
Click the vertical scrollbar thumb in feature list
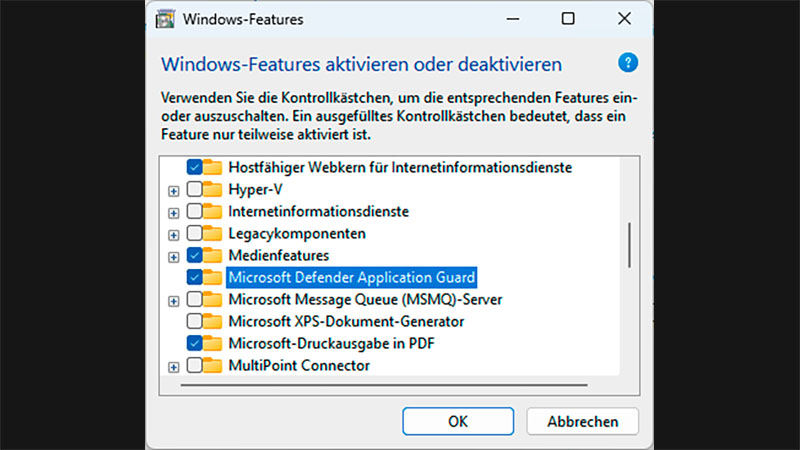[x=630, y=245]
